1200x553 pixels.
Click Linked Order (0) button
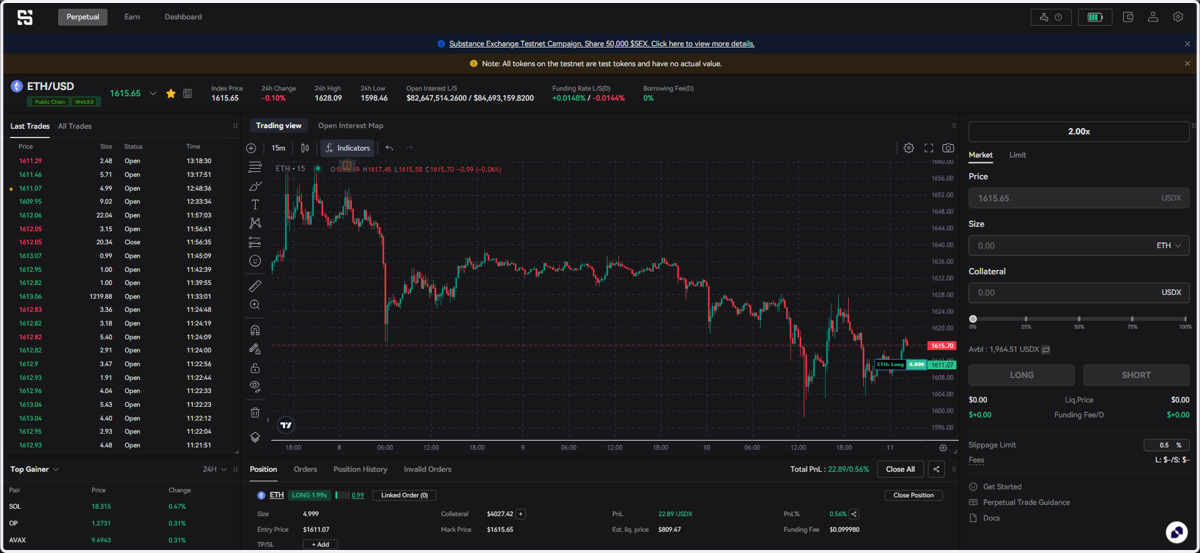tap(404, 495)
